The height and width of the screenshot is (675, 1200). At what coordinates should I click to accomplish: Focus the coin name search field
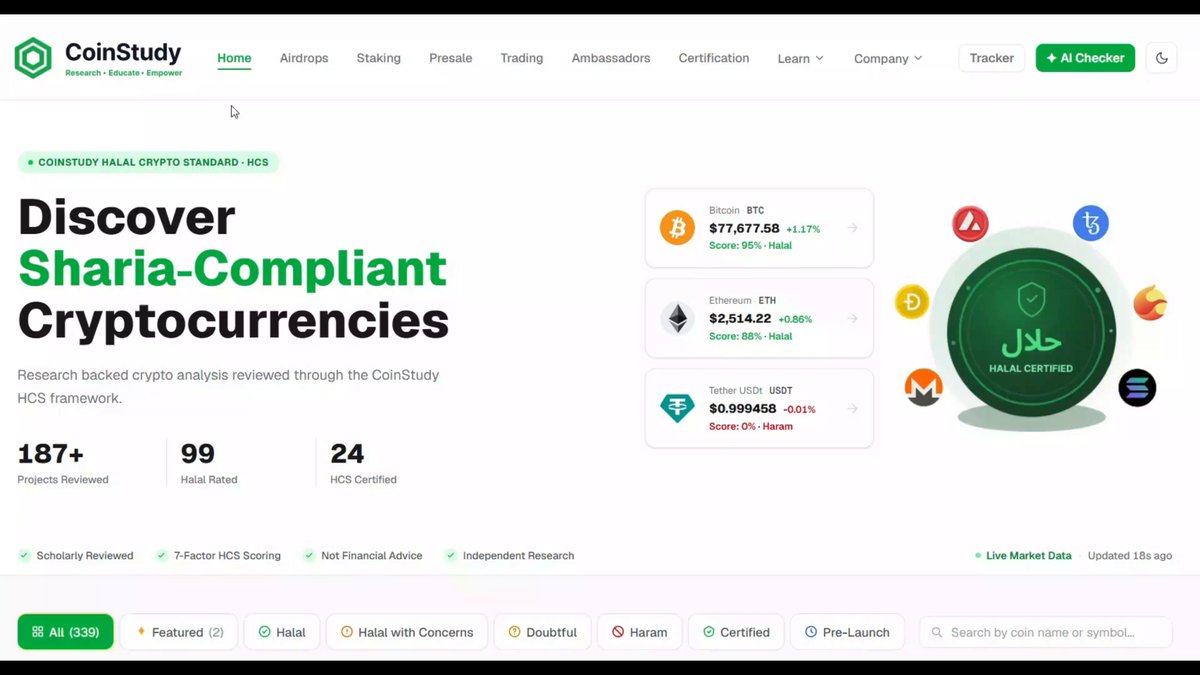click(x=1046, y=632)
